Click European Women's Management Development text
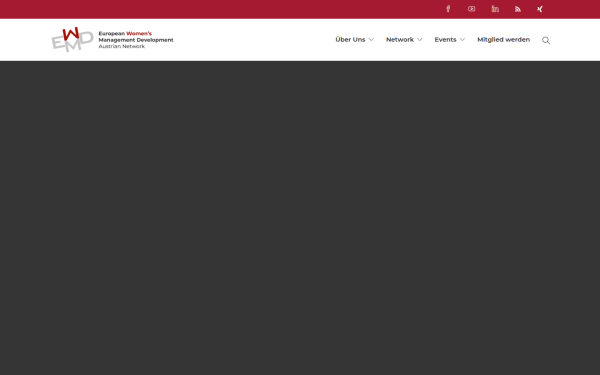This screenshot has height=375, width=600. point(136,37)
